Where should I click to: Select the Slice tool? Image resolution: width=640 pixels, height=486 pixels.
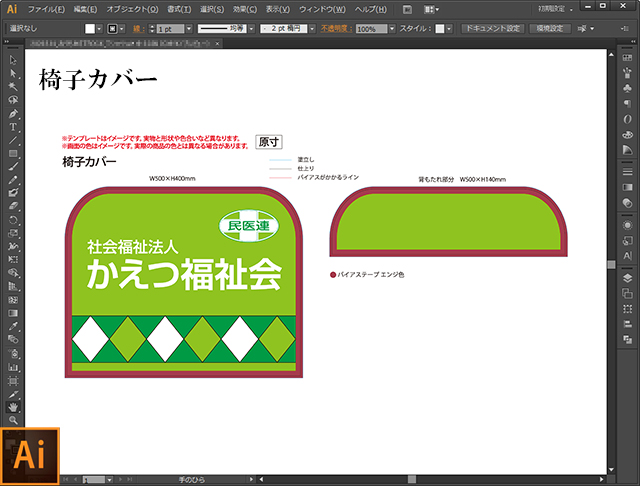[13, 394]
